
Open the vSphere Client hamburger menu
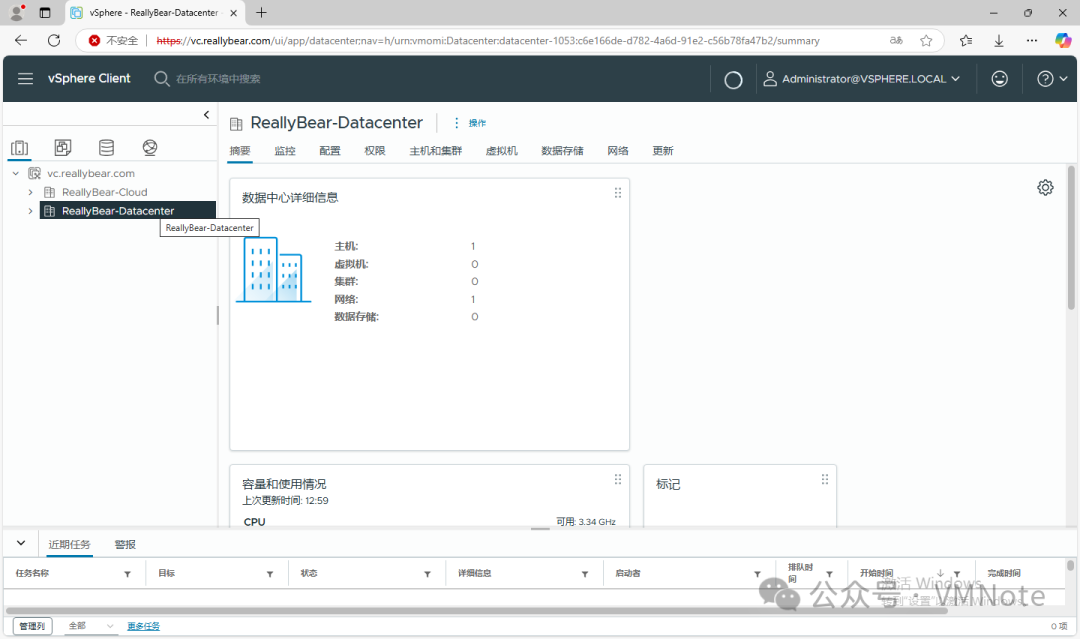pos(25,78)
